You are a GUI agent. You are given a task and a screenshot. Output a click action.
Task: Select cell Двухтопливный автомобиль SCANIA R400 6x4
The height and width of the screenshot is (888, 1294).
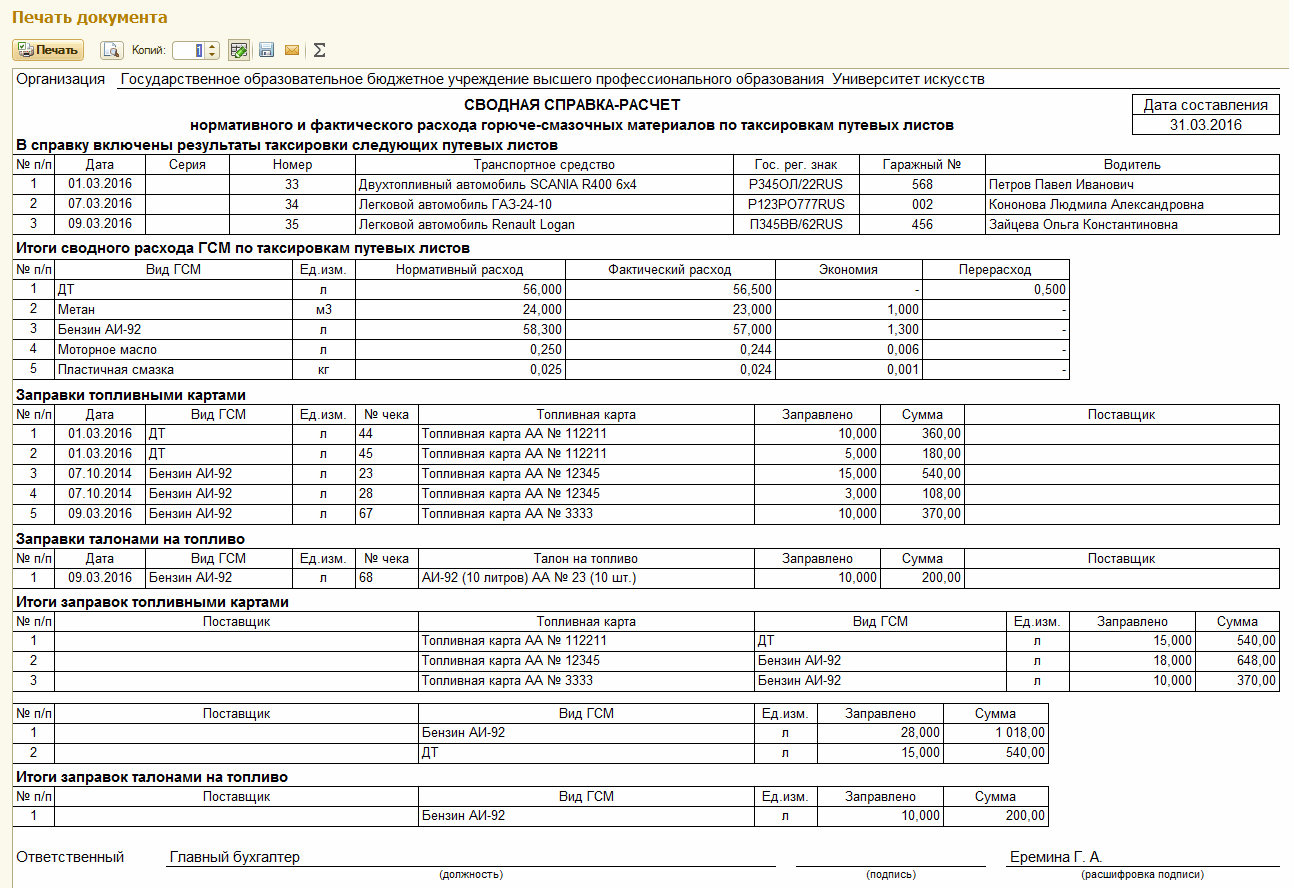pos(545,185)
